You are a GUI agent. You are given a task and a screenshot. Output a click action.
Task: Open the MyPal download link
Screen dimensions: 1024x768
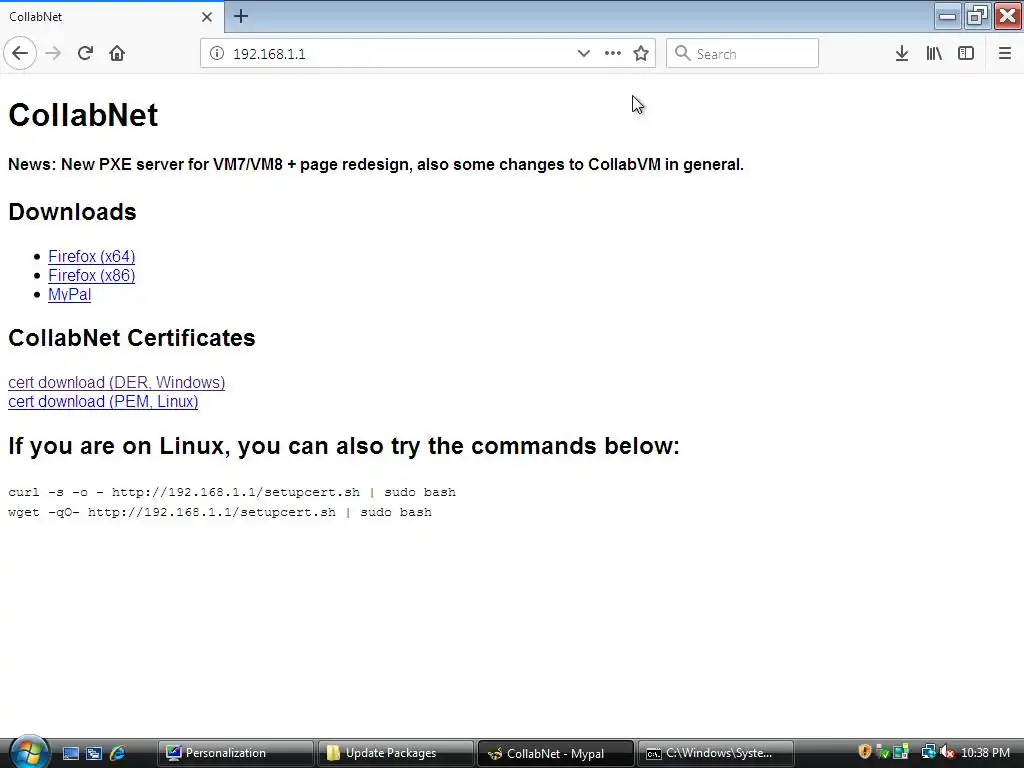point(69,295)
